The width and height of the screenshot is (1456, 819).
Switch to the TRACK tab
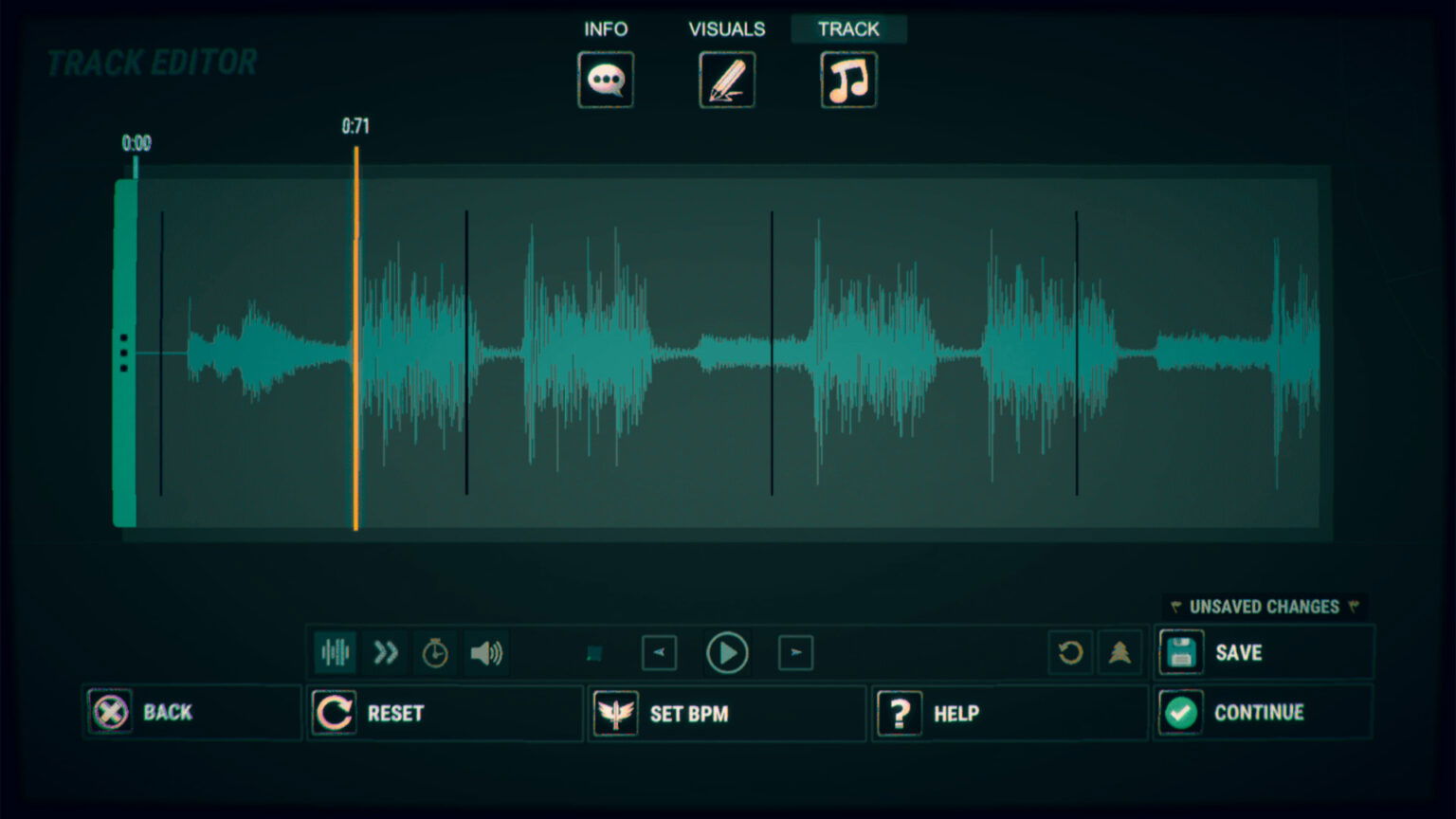pos(846,28)
